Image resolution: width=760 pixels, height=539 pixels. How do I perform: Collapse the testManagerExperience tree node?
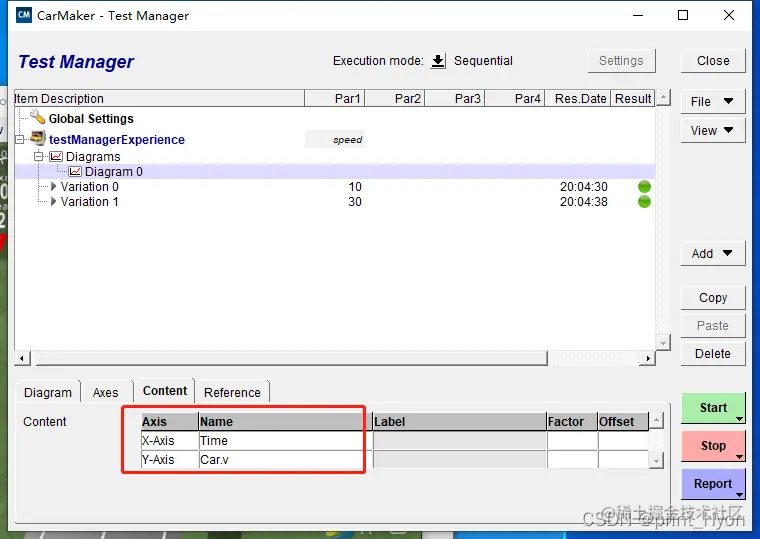(20, 140)
